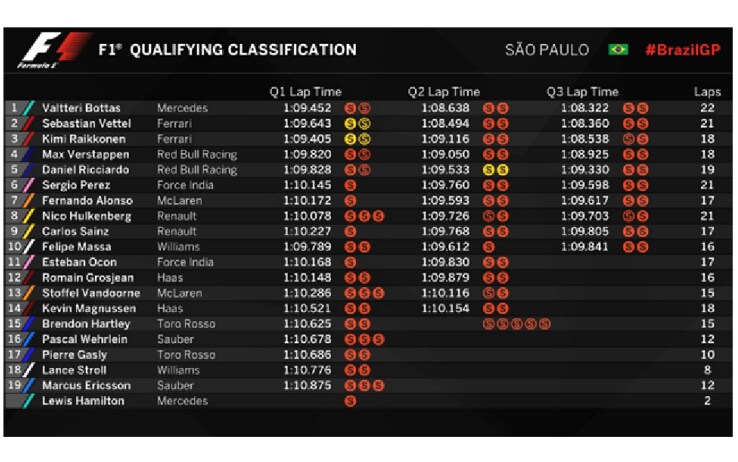Select the Toro Rosso team for Pierre Gasly
Image resolution: width=738 pixels, height=462 pixels.
pyautogui.click(x=186, y=355)
